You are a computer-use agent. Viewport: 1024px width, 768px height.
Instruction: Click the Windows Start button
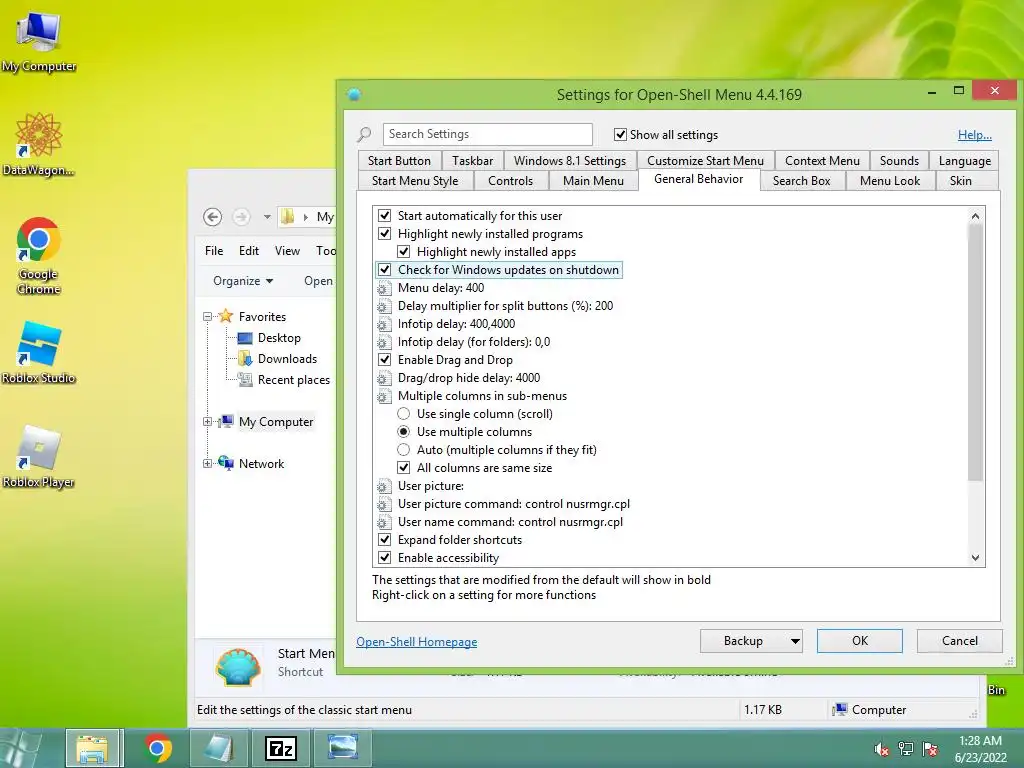[20, 748]
